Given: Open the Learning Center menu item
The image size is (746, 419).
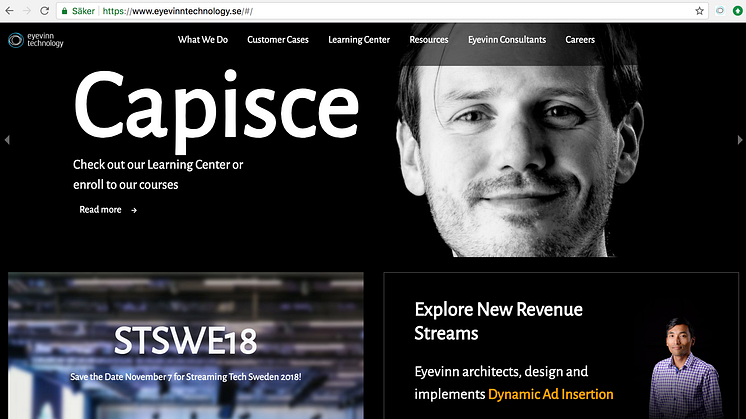Looking at the screenshot, I should pos(359,40).
